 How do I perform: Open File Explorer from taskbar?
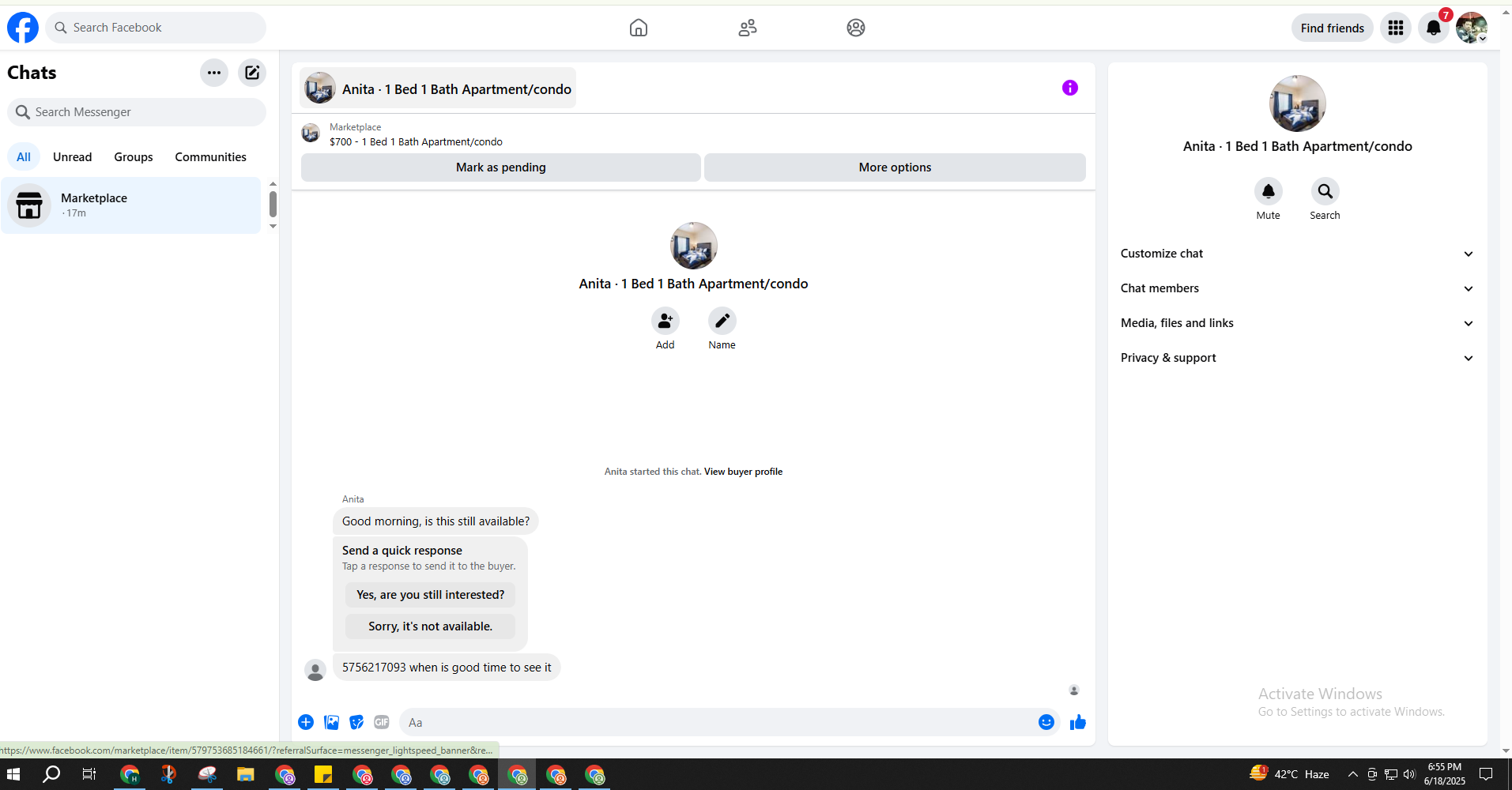tap(246, 774)
